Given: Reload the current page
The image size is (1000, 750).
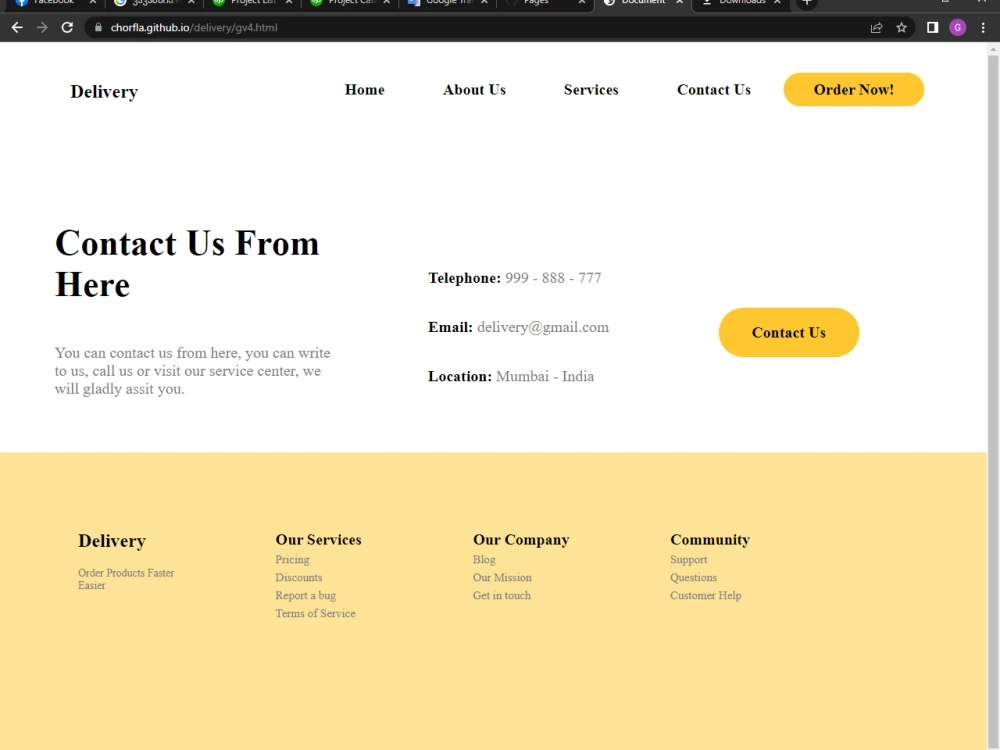Looking at the screenshot, I should (66, 27).
